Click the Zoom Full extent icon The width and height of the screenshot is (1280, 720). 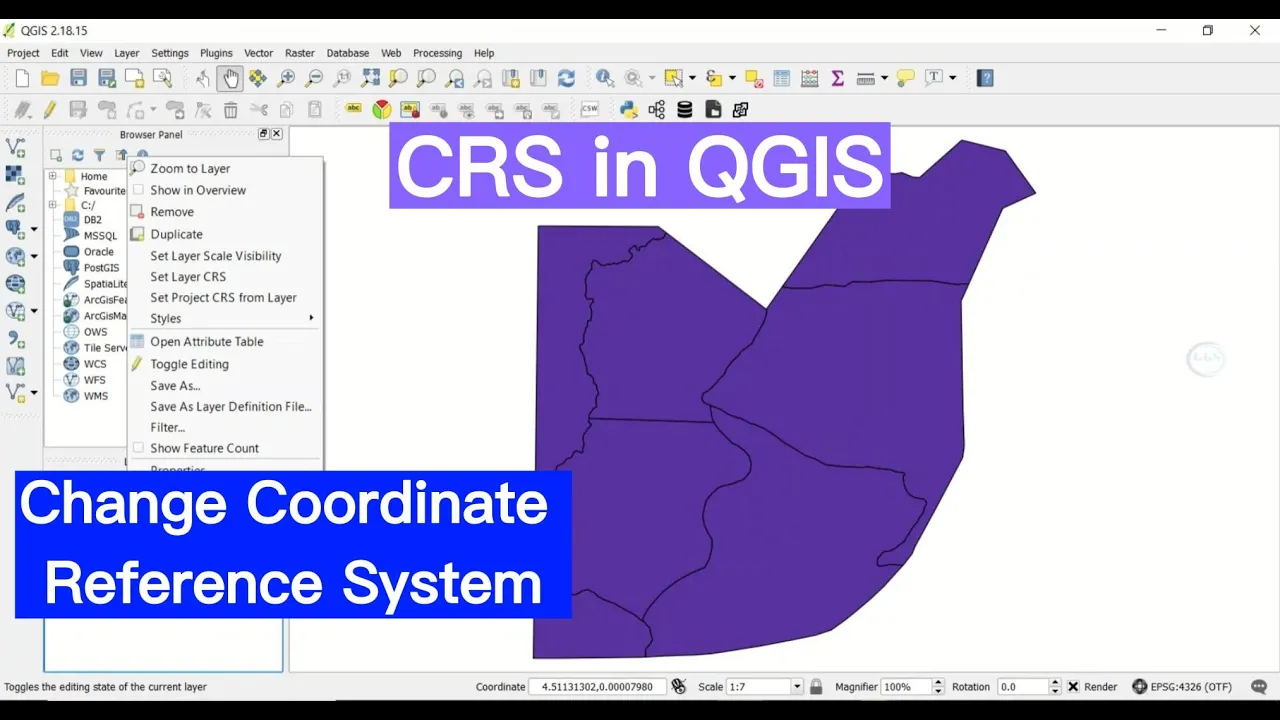370,78
